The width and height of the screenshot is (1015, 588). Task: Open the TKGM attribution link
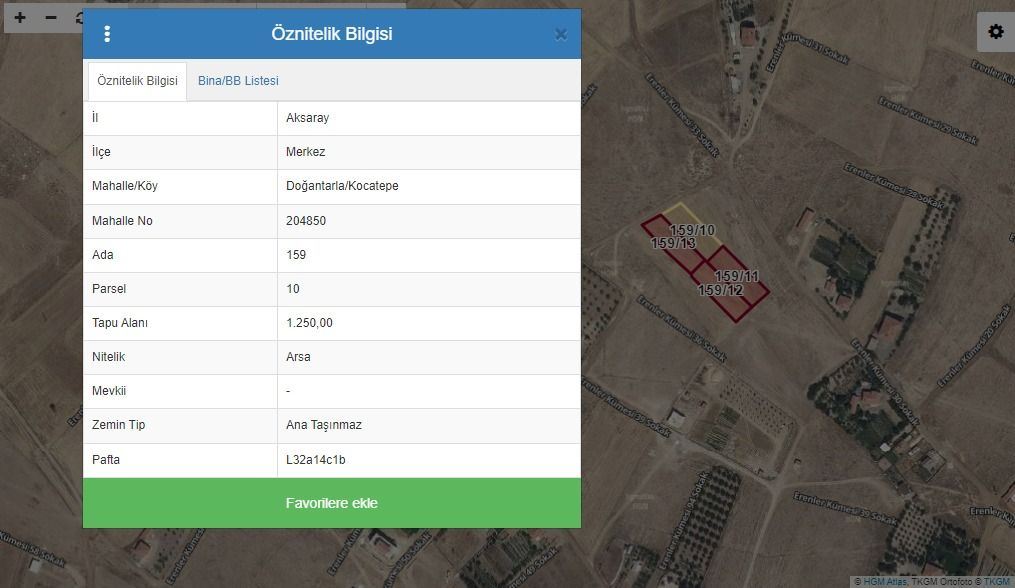(x=996, y=581)
